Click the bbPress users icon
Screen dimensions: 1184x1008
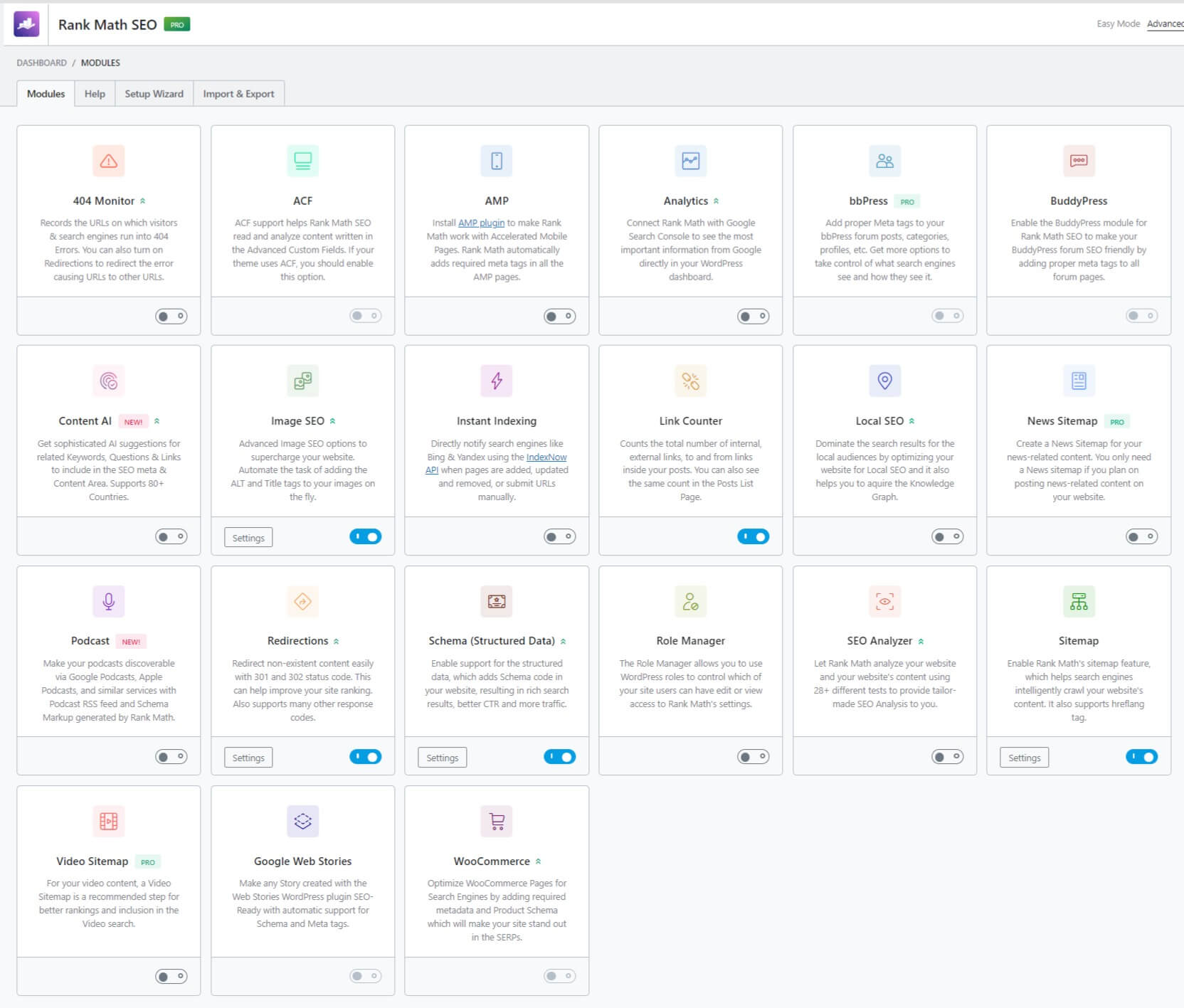[x=884, y=161]
